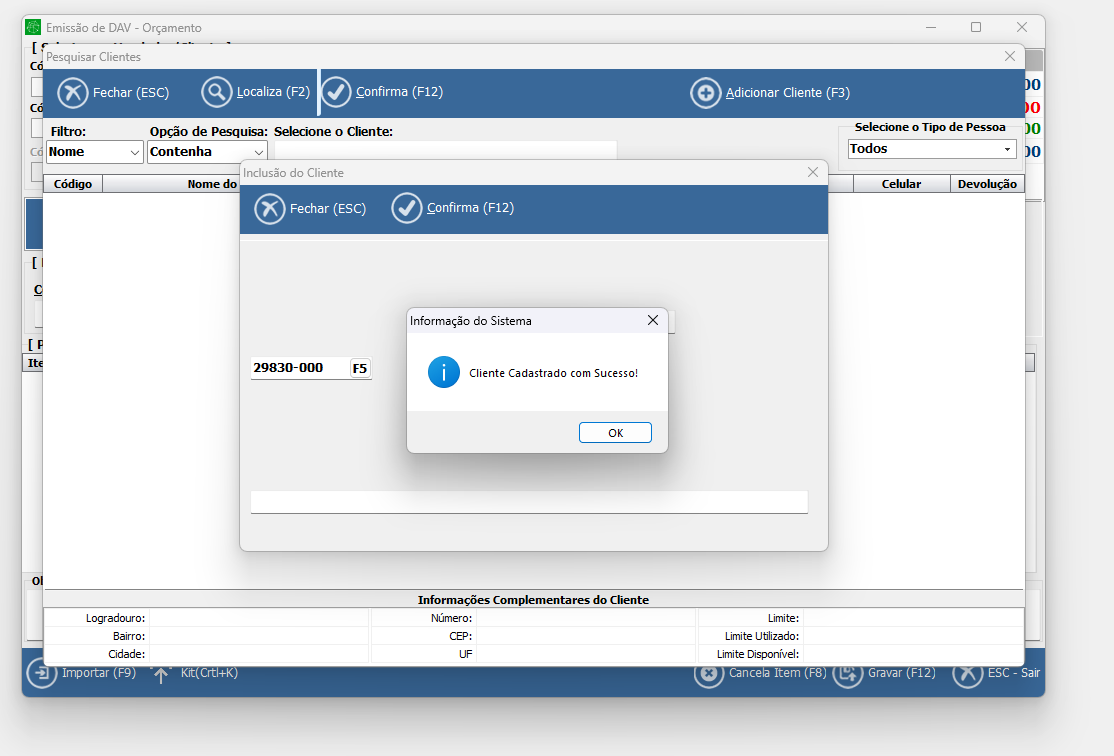1114x756 pixels.
Task: Expand the Opção de Pesquisa dropdown Contenha
Action: (x=207, y=152)
